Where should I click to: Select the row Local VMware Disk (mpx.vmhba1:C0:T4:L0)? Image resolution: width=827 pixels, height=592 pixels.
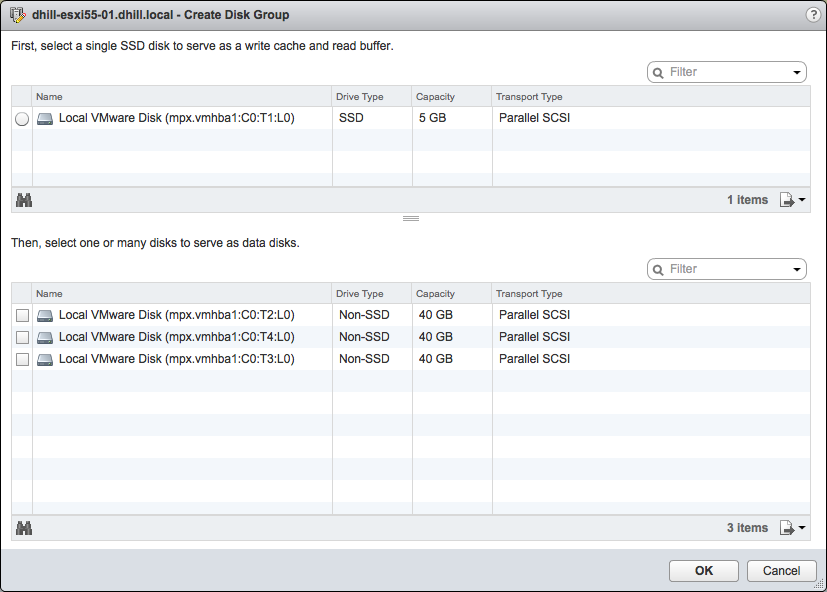coord(411,337)
